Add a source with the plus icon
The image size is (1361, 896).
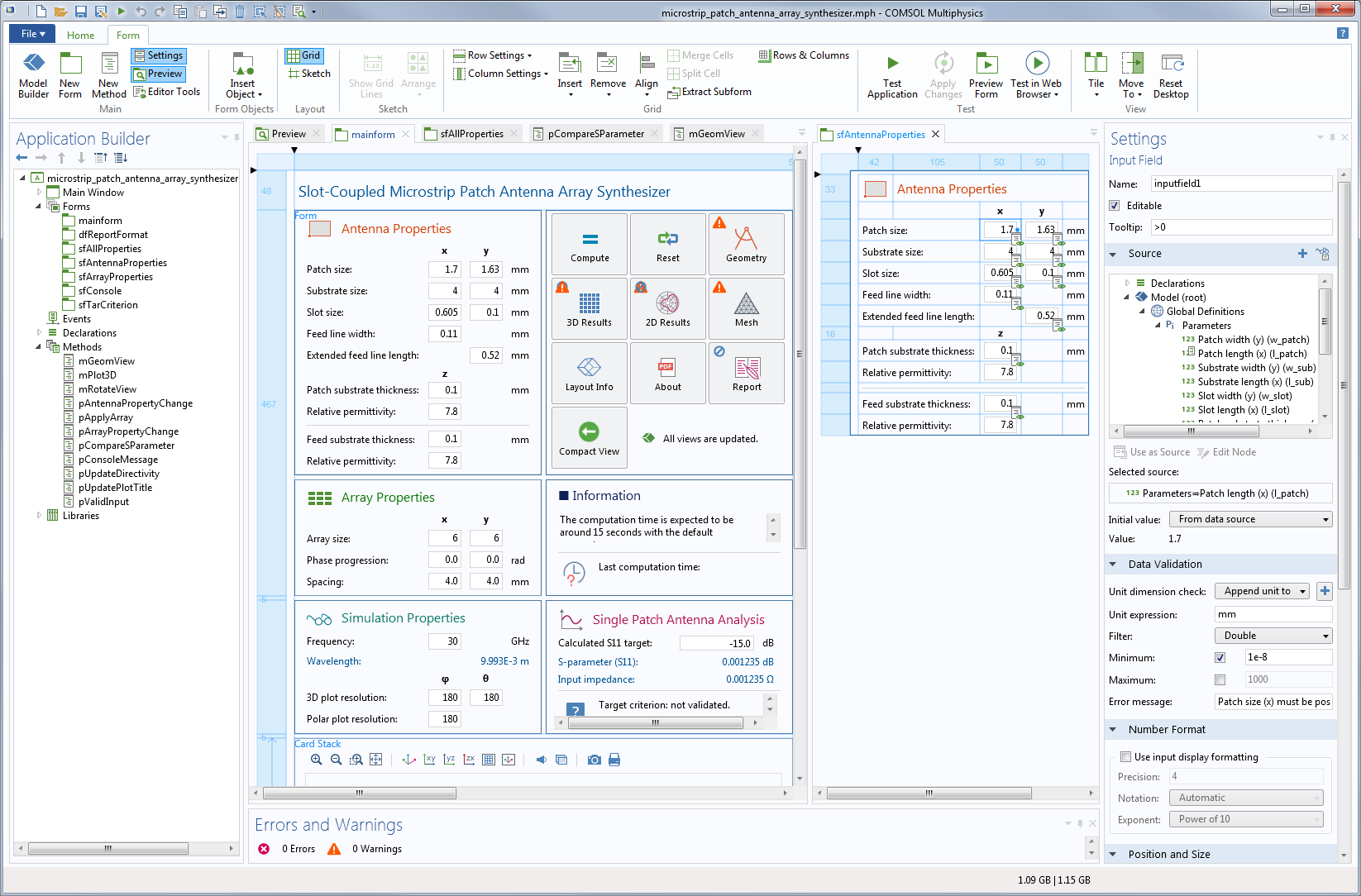click(x=1302, y=254)
